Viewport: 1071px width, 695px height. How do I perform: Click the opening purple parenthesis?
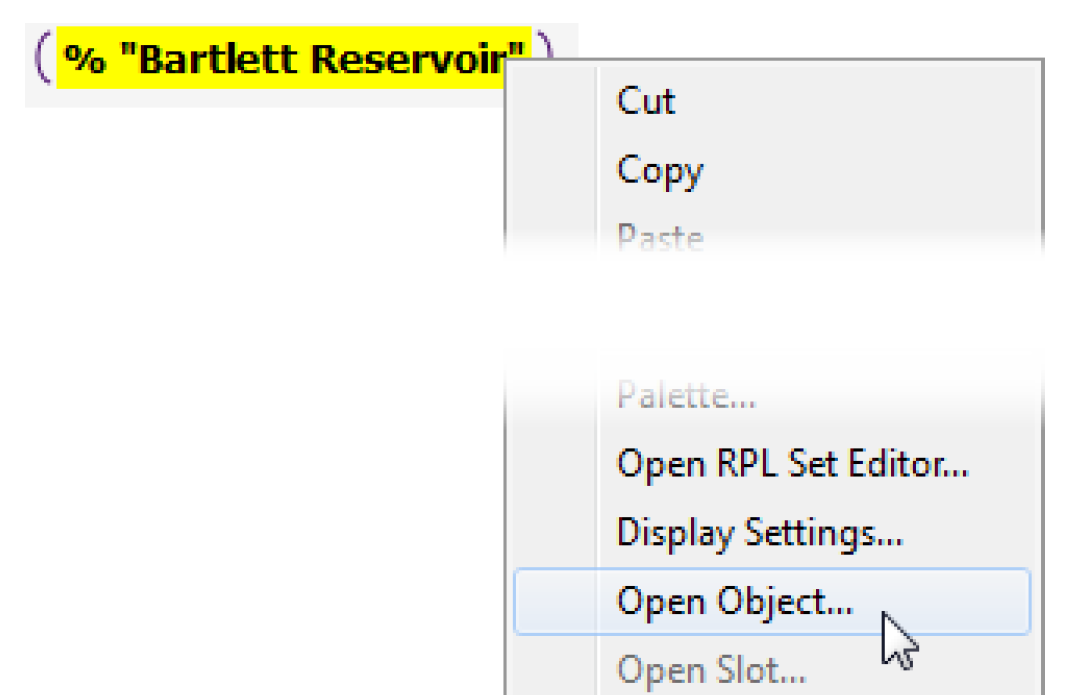coord(42,59)
